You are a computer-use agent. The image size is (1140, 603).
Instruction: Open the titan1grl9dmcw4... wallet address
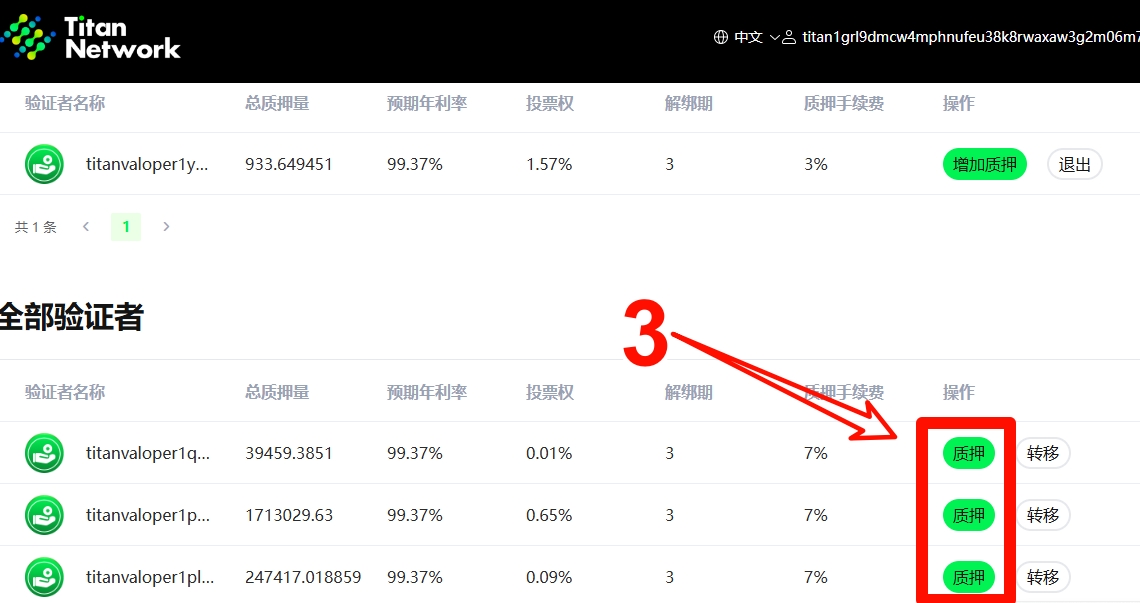pyautogui.click(x=971, y=37)
